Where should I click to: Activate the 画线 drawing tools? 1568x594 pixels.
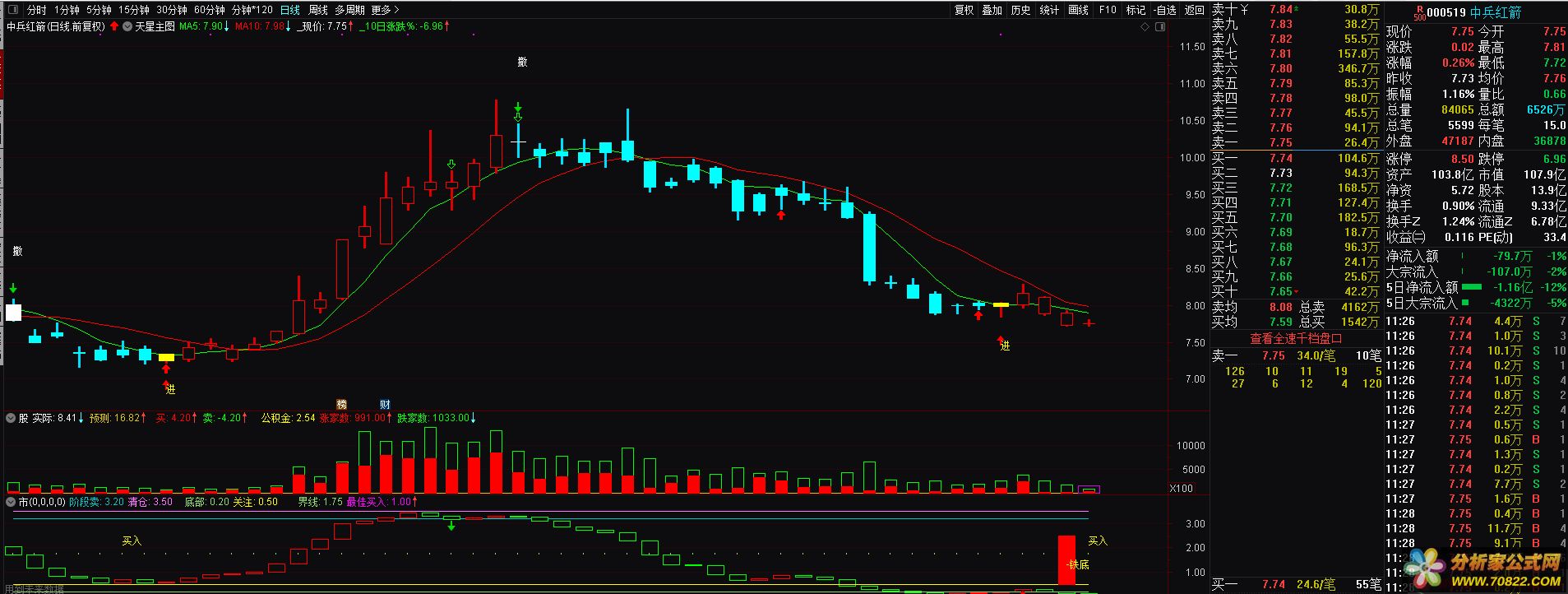tap(1078, 10)
